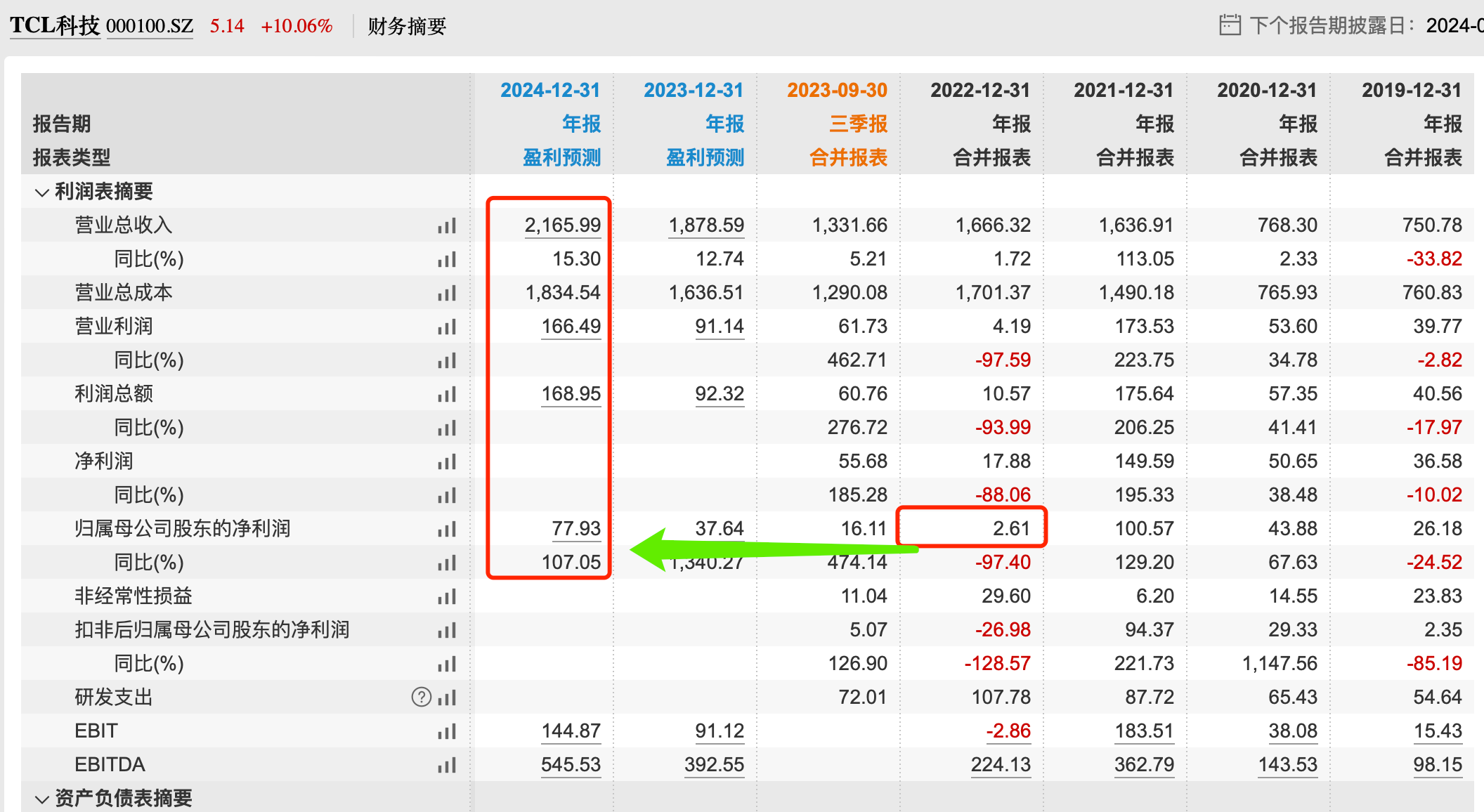Click the price change +10.06%

pos(297,26)
